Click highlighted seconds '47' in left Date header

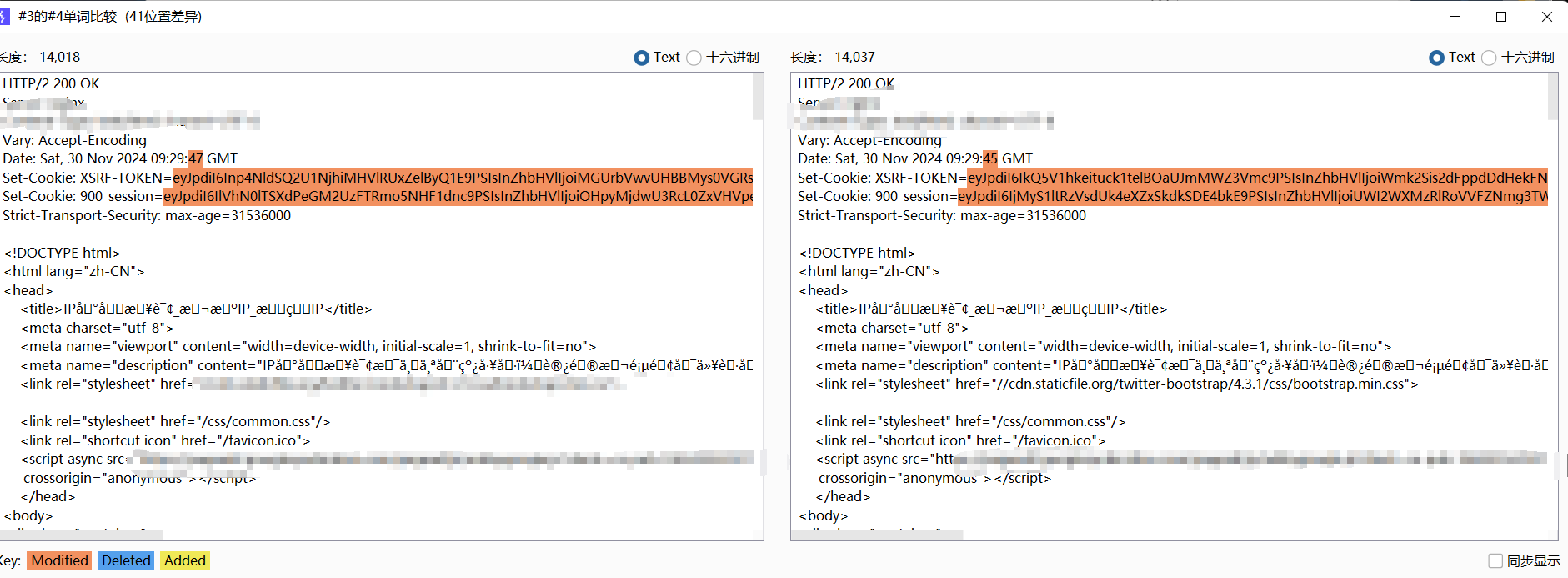[x=196, y=158]
